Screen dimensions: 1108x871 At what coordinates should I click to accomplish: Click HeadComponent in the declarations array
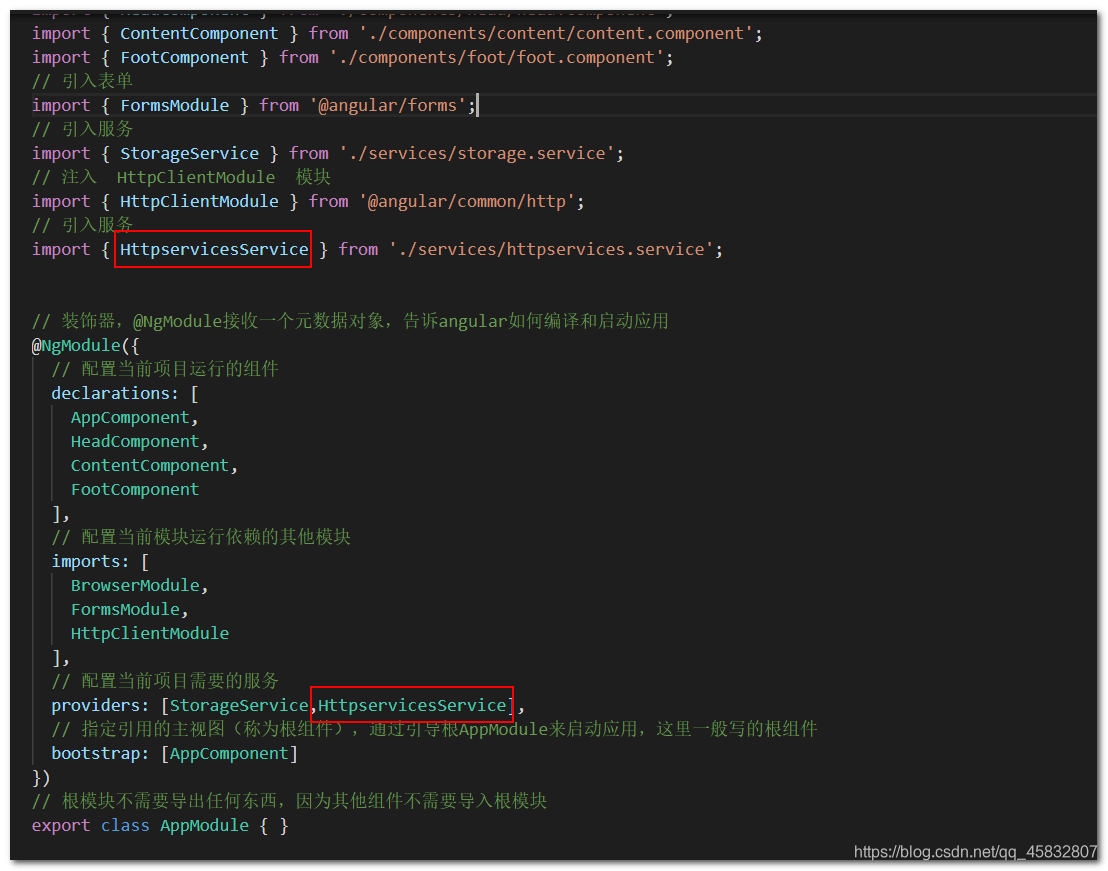(x=135, y=442)
